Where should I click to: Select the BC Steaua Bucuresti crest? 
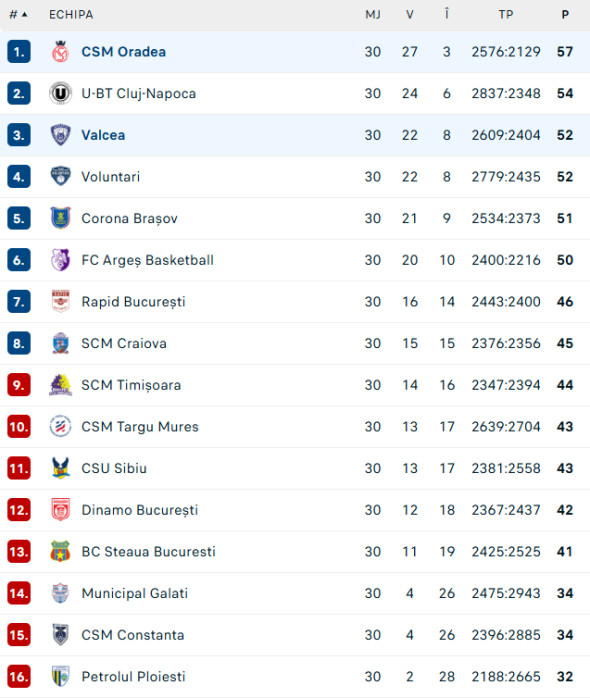tap(60, 552)
